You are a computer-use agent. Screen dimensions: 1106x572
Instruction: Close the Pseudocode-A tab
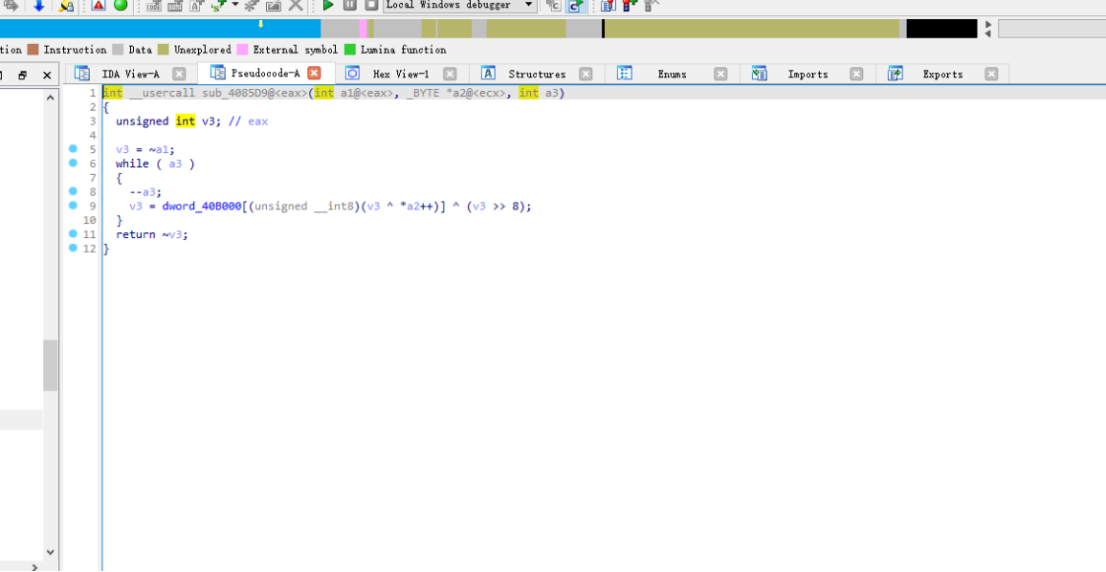pyautogui.click(x=314, y=73)
